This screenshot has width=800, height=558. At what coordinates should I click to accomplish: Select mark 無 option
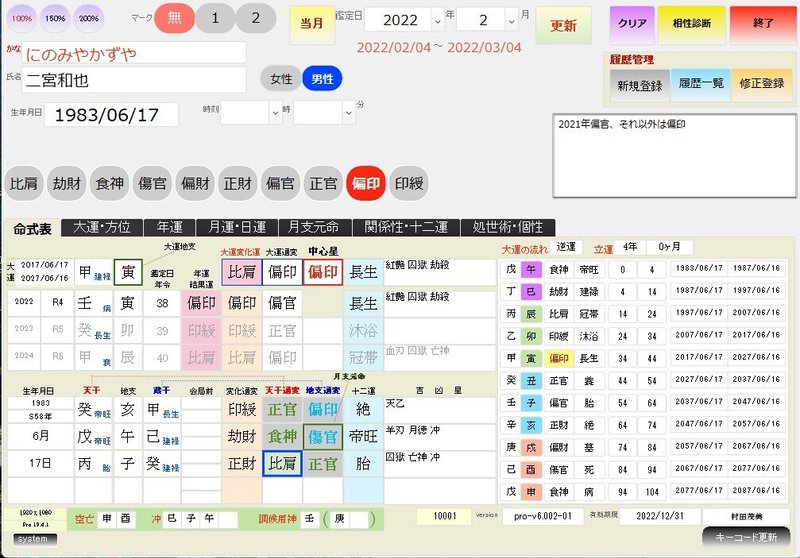[x=174, y=18]
